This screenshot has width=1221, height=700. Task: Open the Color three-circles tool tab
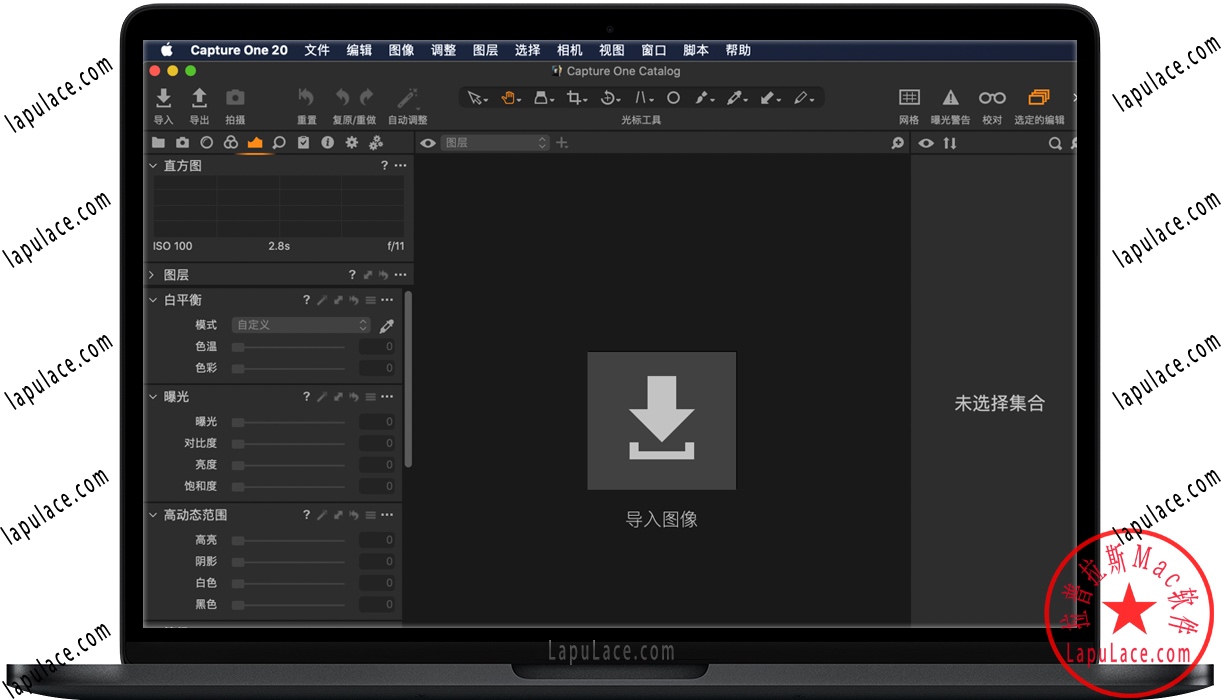tap(230, 143)
